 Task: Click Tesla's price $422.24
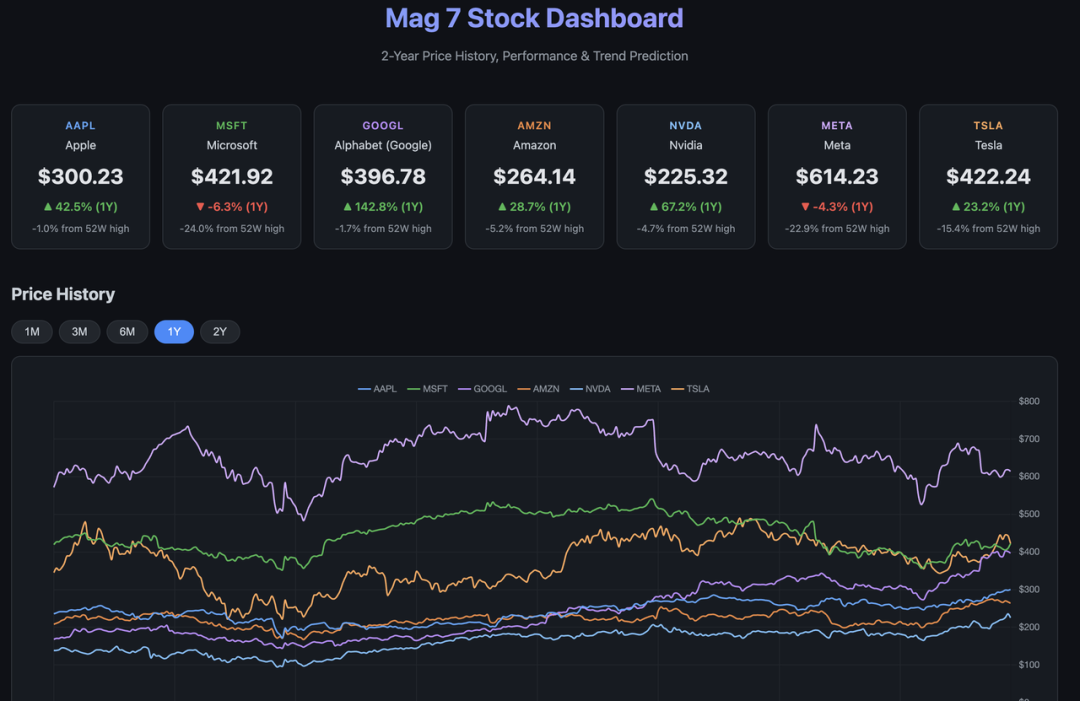coord(988,177)
